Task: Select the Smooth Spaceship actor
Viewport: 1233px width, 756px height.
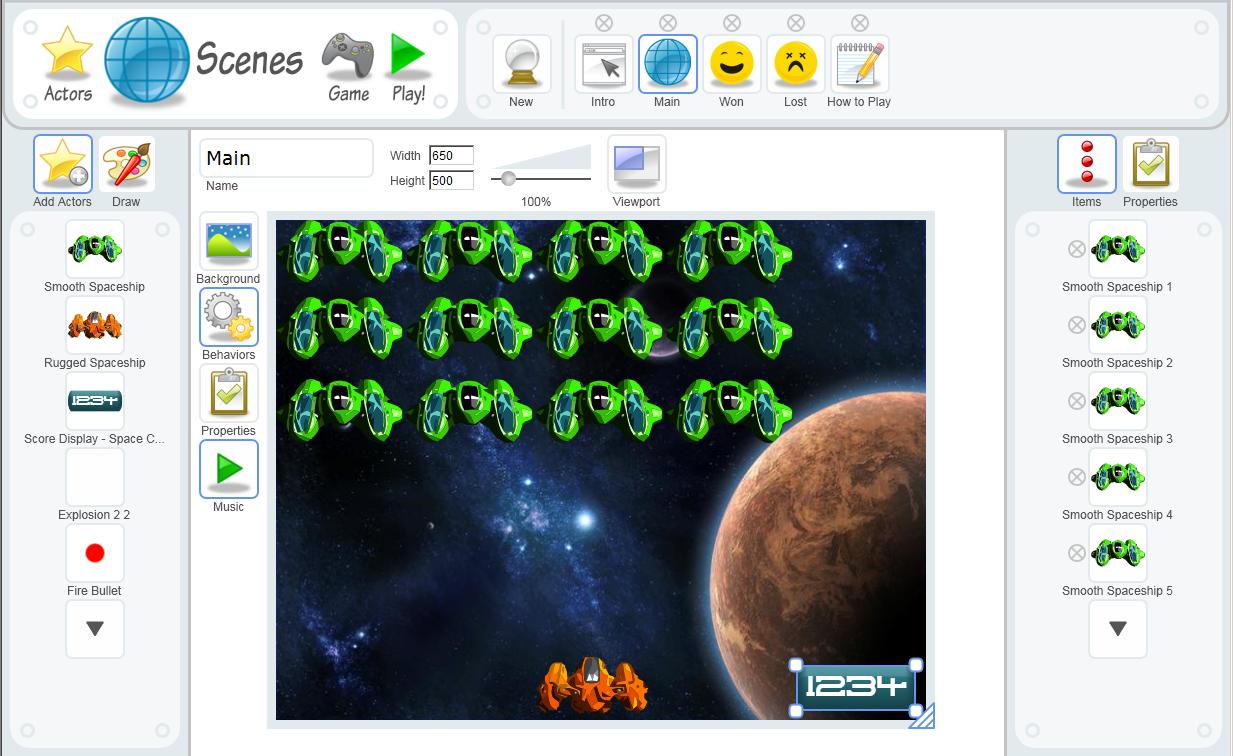Action: tap(95, 249)
